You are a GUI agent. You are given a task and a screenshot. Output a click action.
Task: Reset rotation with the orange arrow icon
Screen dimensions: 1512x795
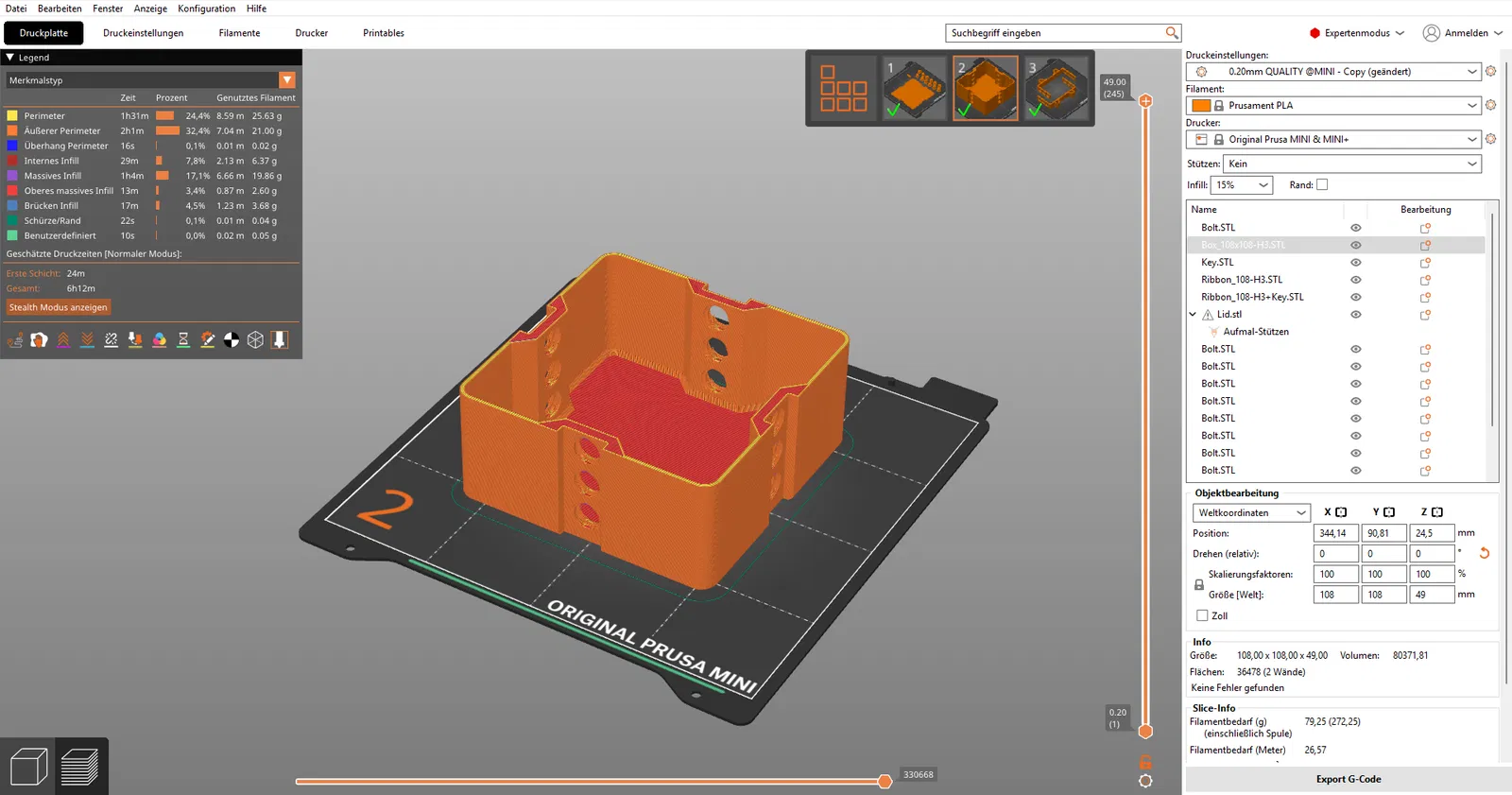[x=1485, y=553]
